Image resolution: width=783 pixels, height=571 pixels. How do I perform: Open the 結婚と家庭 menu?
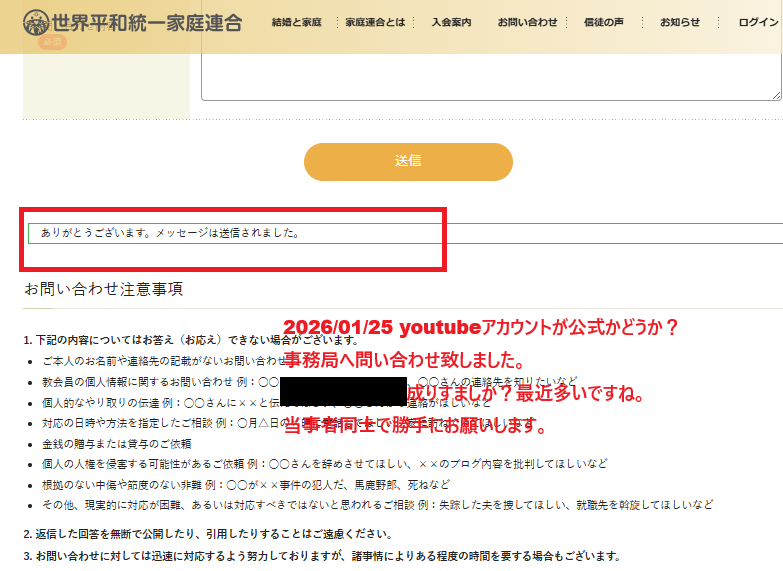click(x=296, y=22)
